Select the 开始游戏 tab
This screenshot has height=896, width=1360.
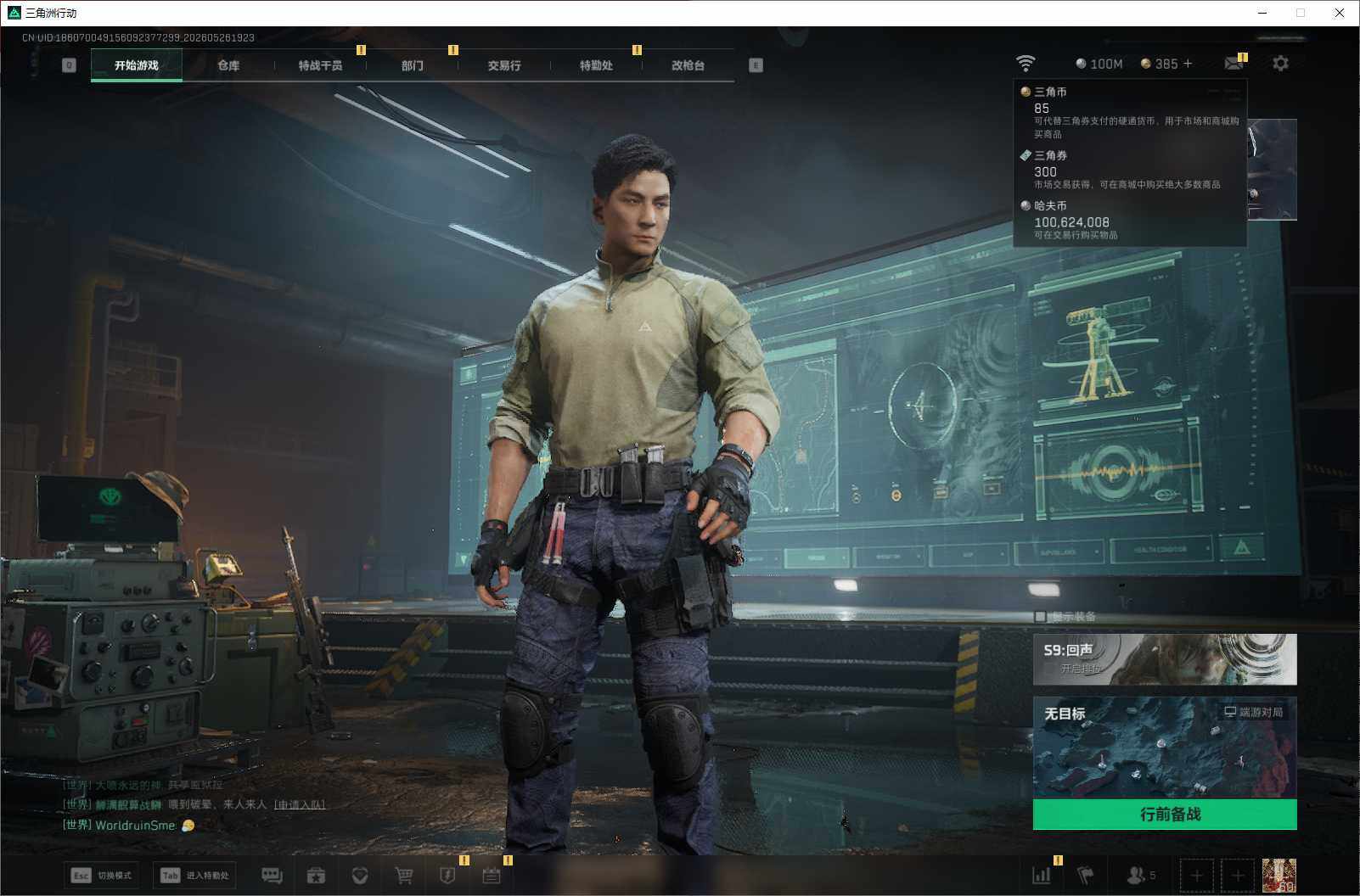click(x=137, y=65)
